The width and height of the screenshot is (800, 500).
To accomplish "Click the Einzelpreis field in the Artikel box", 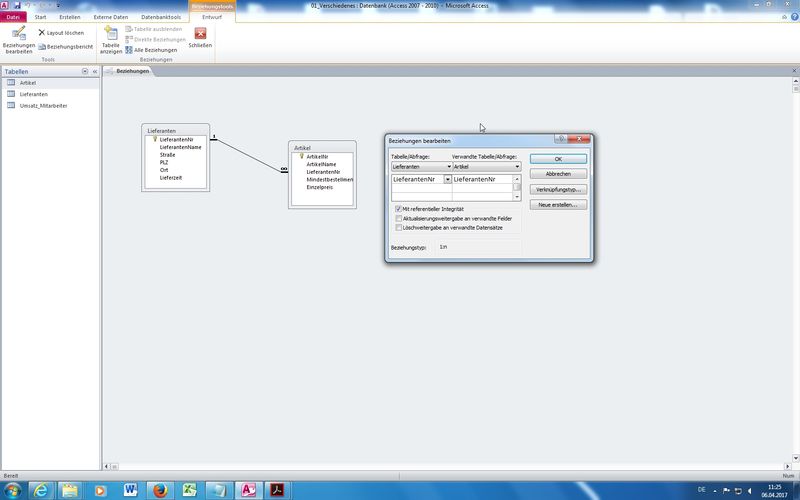I will pos(319,187).
